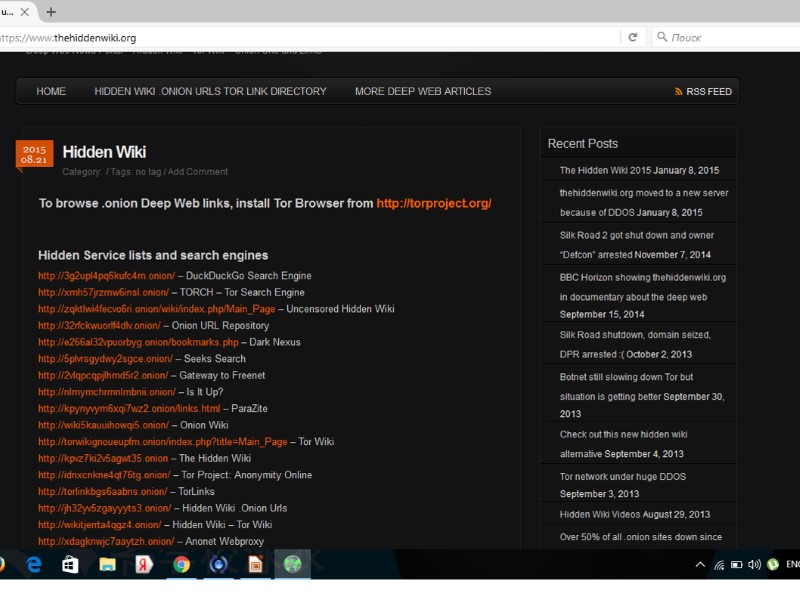Open the Tor Wiki Main_Page link

[163, 442]
